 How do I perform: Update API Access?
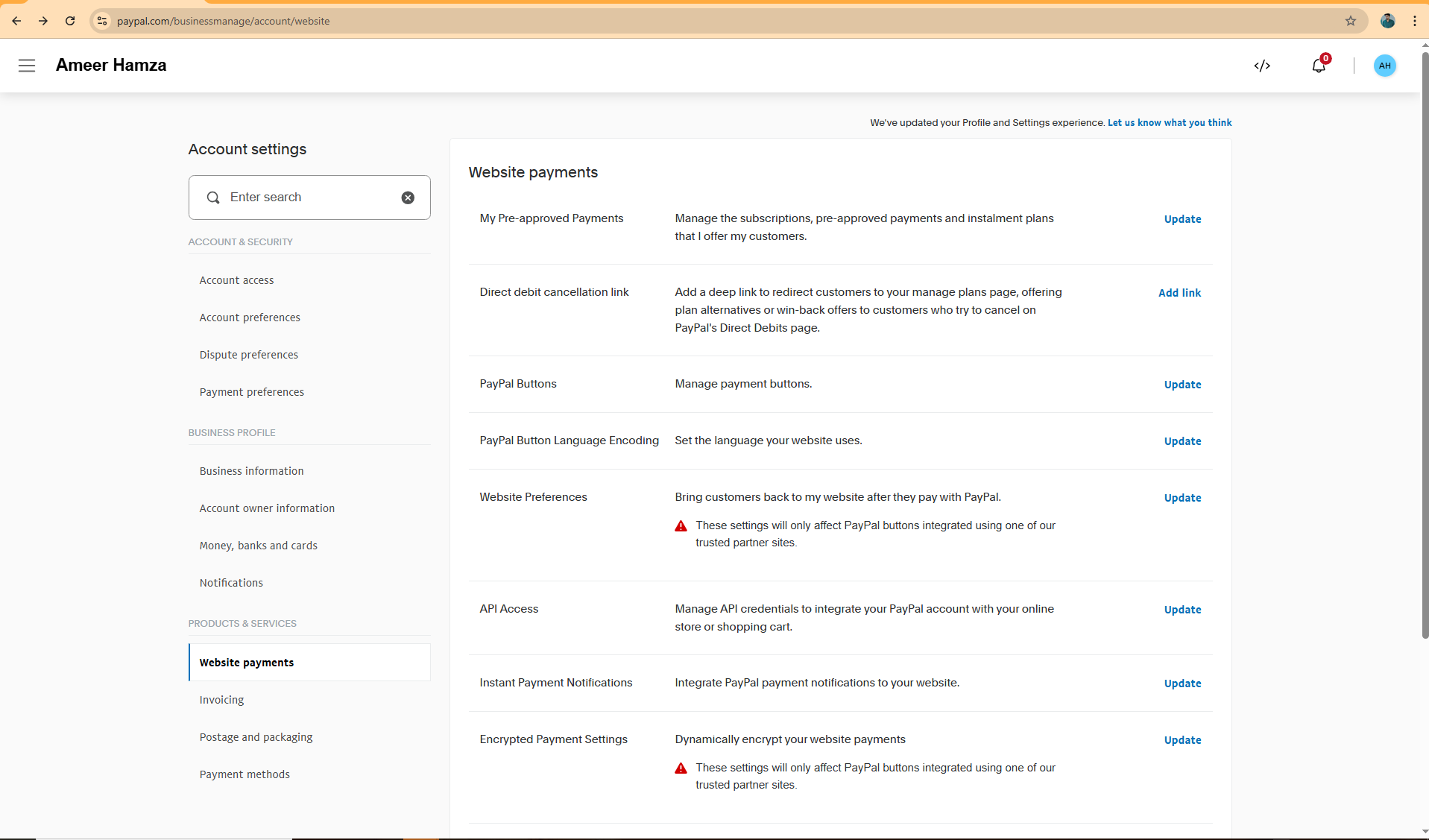[1182, 610]
